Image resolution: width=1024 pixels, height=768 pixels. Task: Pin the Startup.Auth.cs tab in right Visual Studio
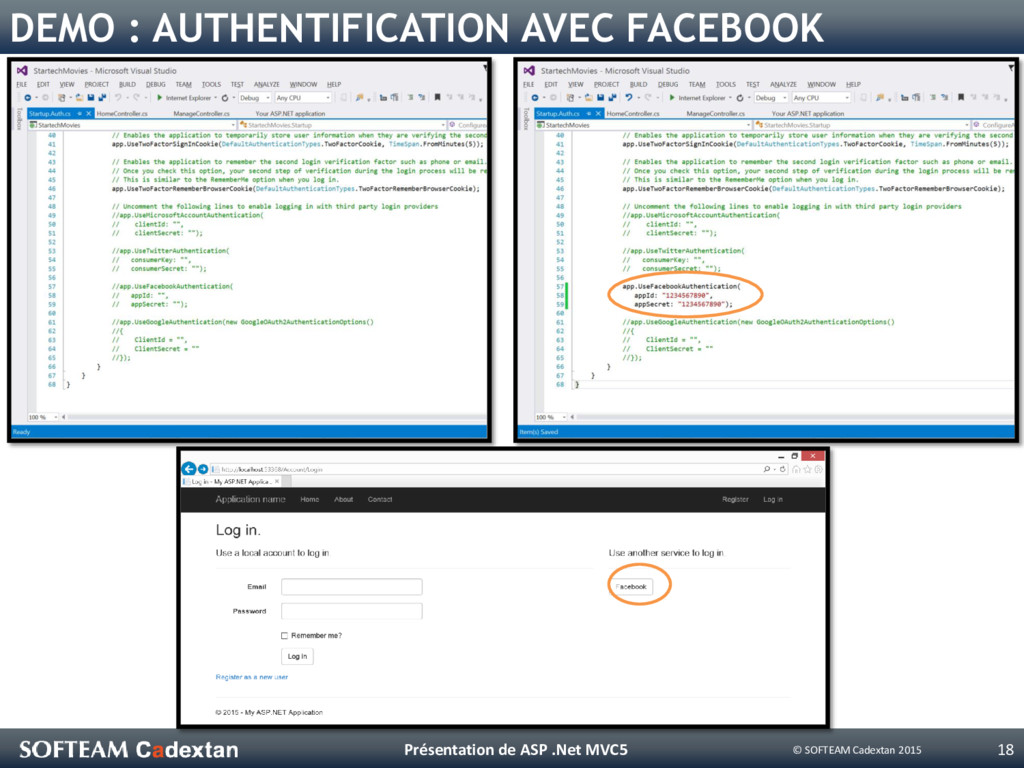coord(588,114)
